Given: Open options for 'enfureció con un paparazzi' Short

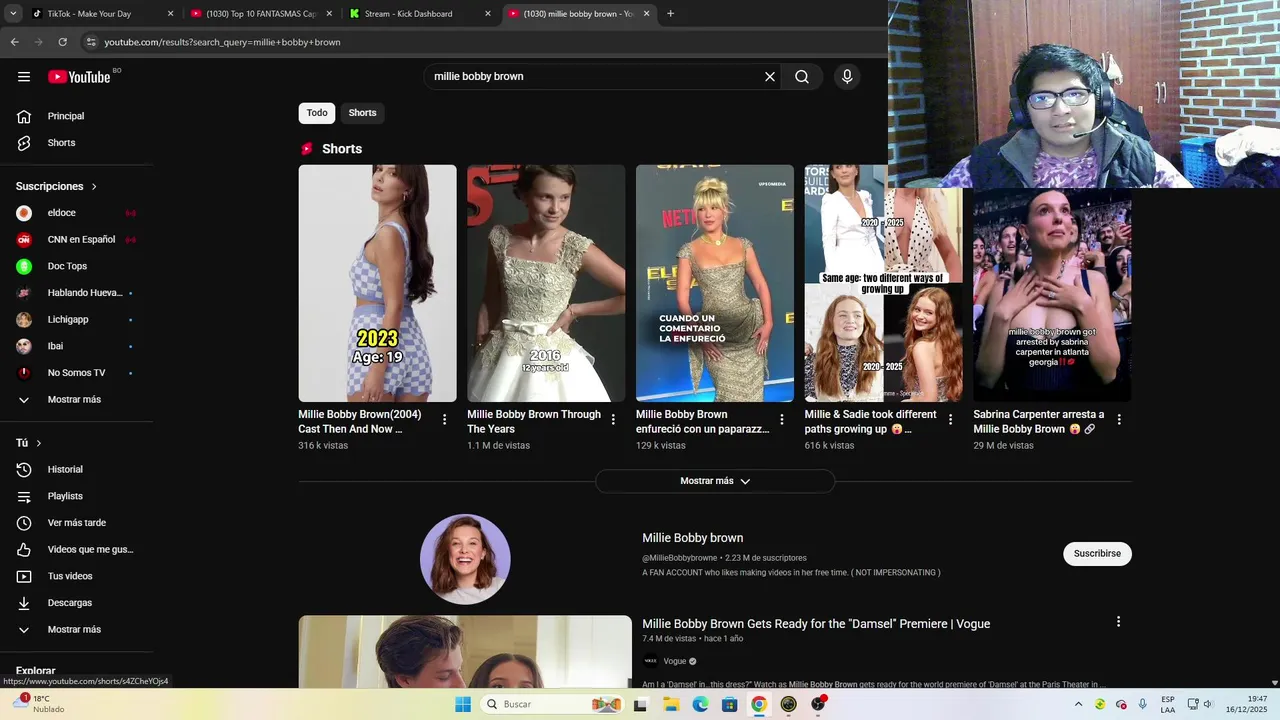Looking at the screenshot, I should 782,420.
